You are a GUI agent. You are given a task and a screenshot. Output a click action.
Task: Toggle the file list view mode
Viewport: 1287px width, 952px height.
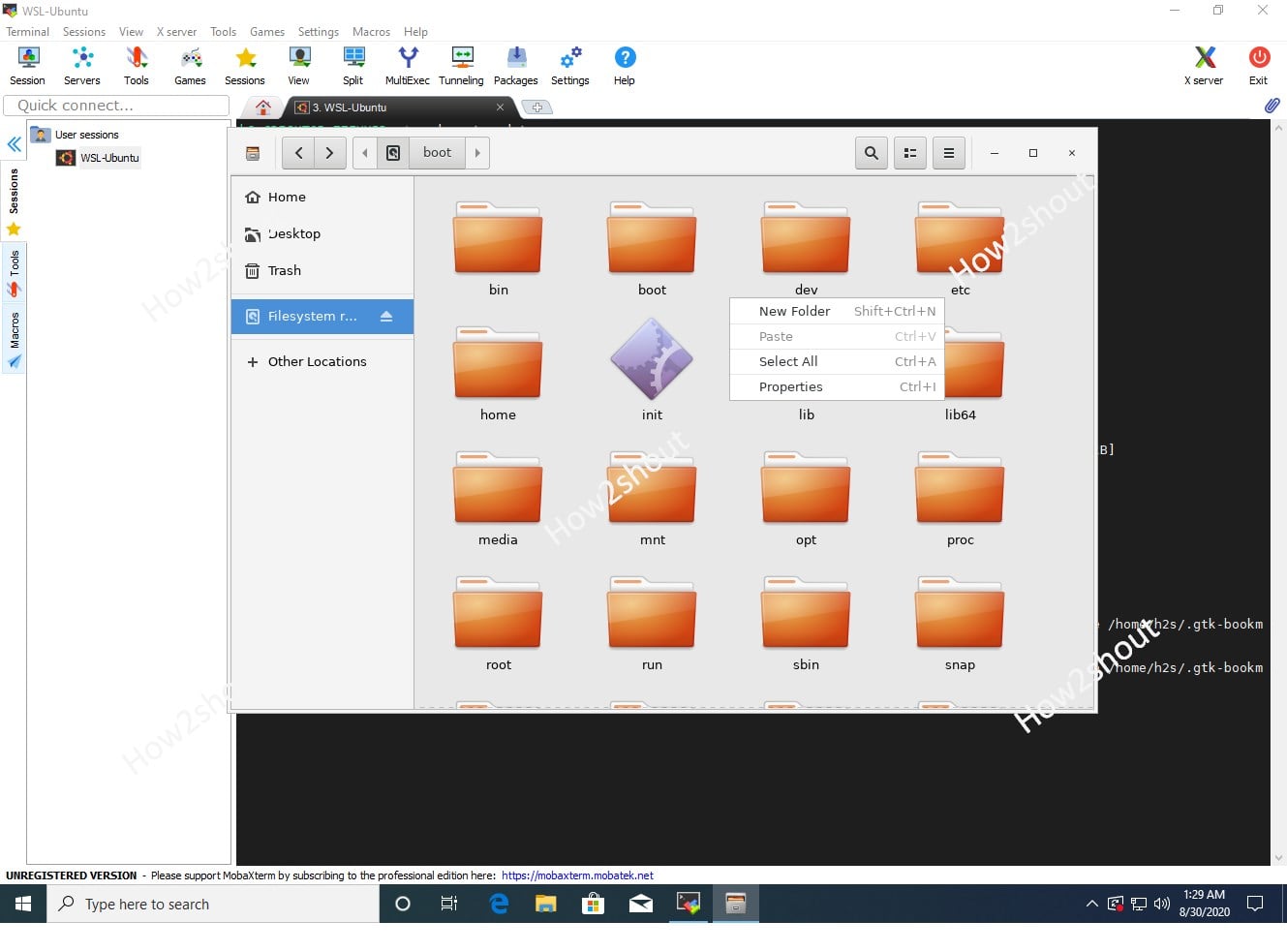pos(909,152)
